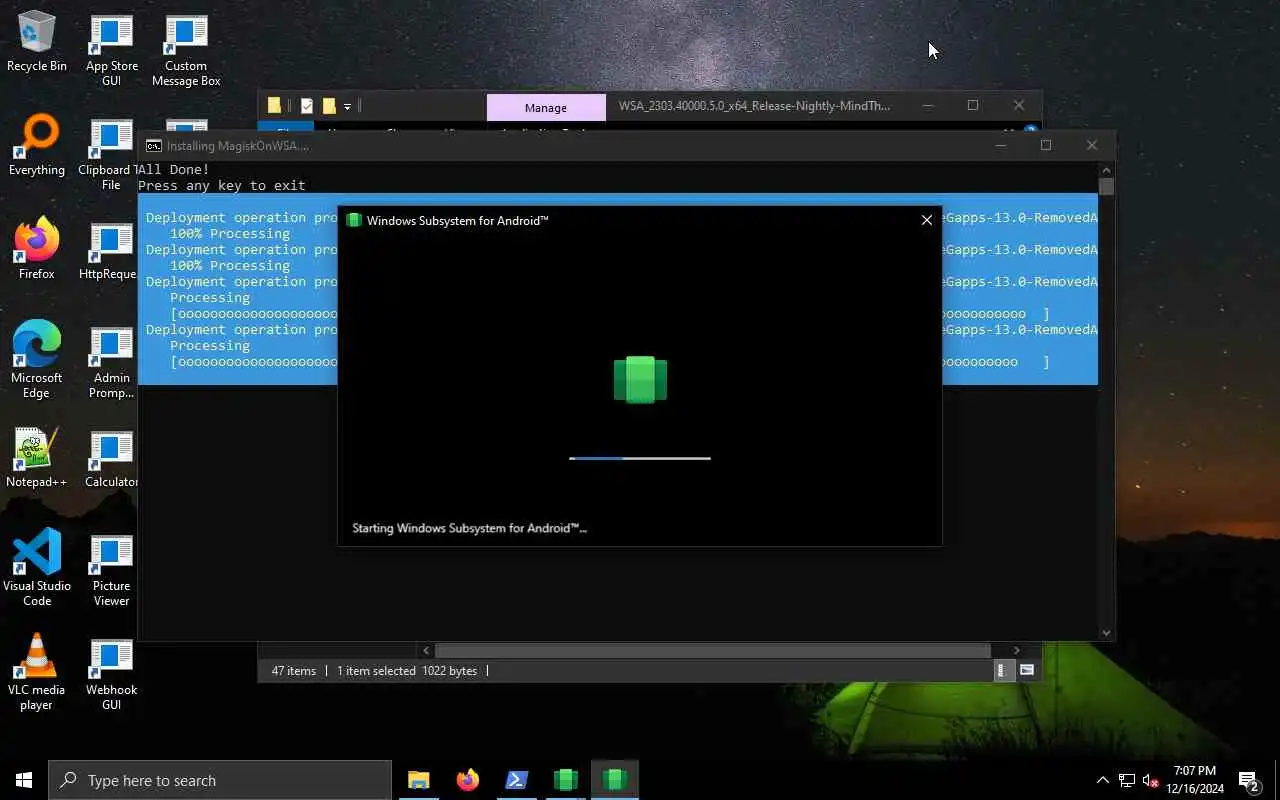Click console icon in MagiskOnWSA title bar
Image resolution: width=1280 pixels, height=800 pixels.
(x=153, y=145)
